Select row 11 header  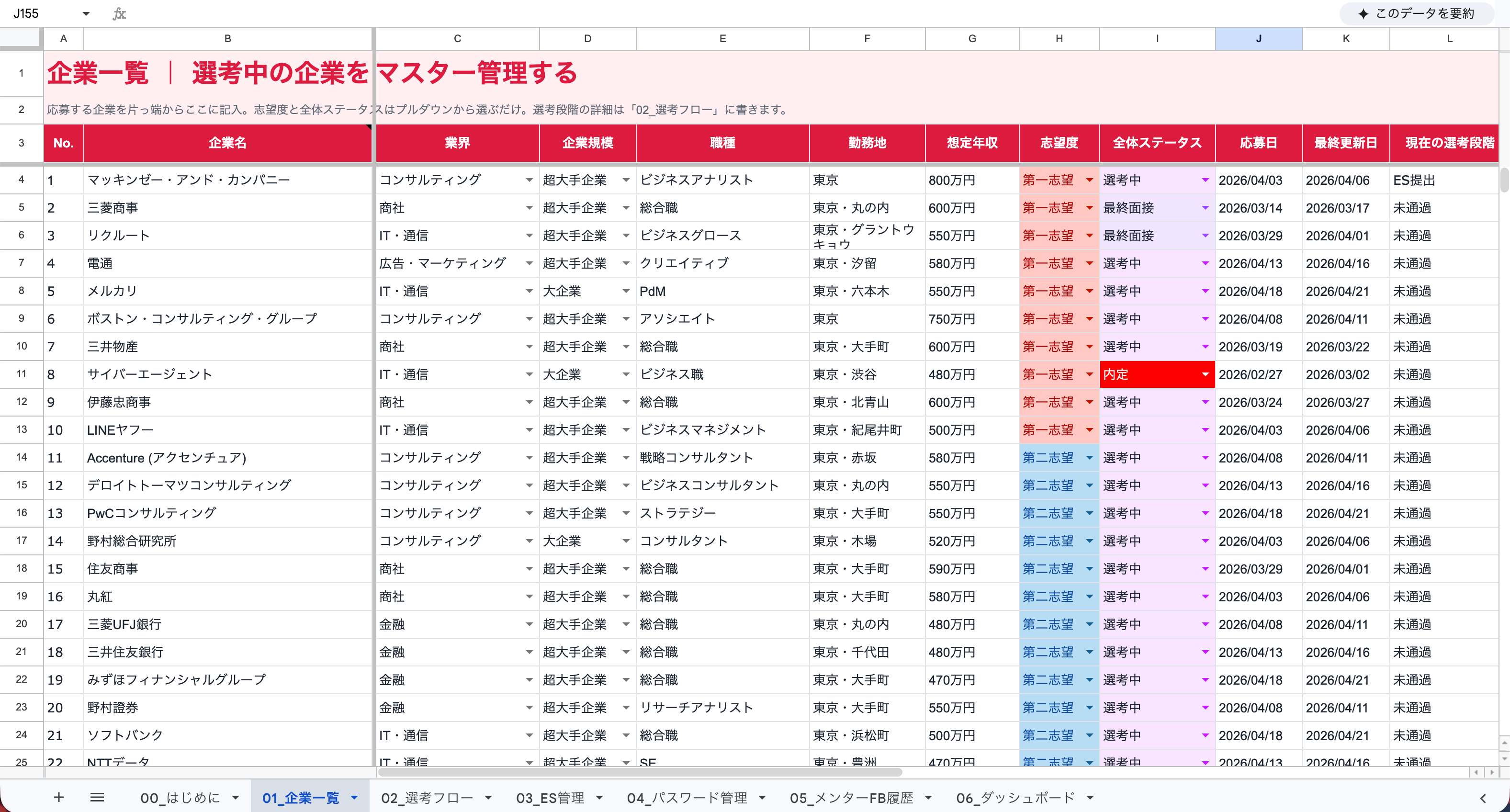point(22,374)
